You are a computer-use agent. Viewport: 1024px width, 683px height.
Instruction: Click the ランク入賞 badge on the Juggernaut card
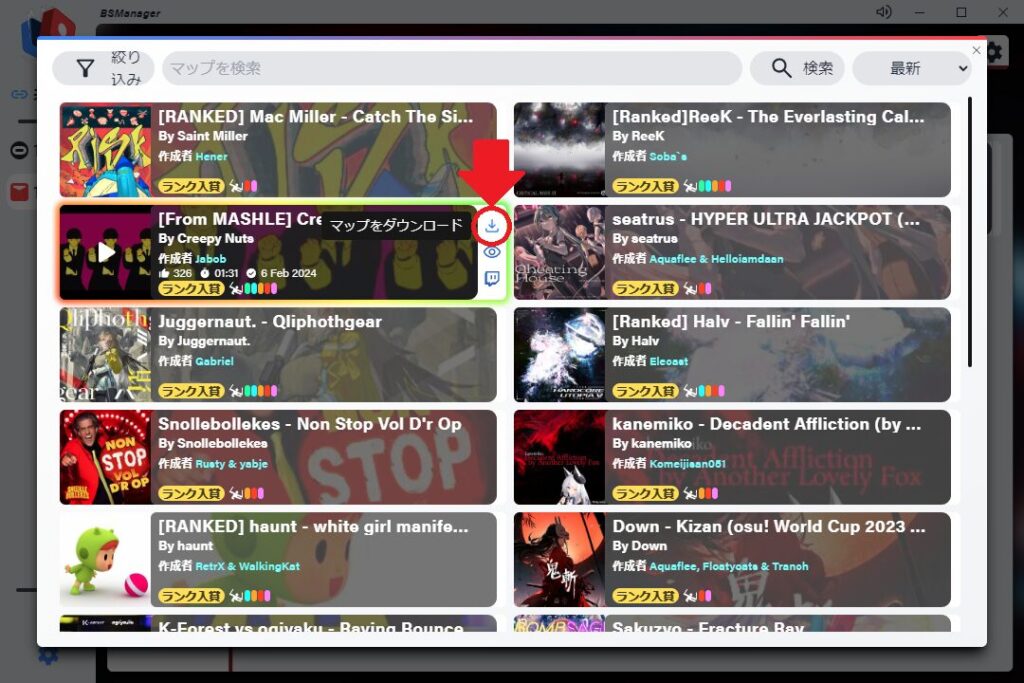click(191, 391)
